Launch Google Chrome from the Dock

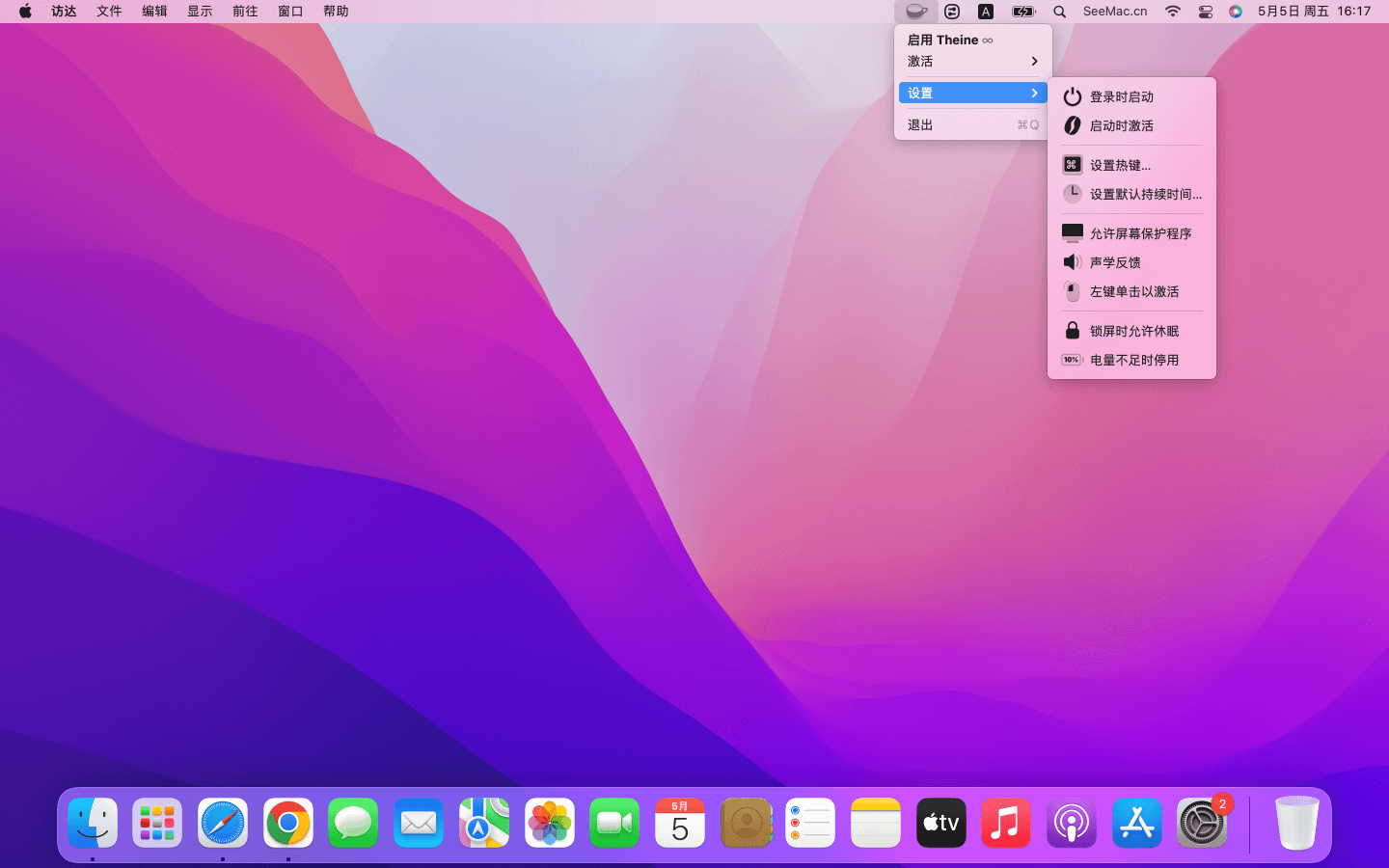tap(288, 824)
